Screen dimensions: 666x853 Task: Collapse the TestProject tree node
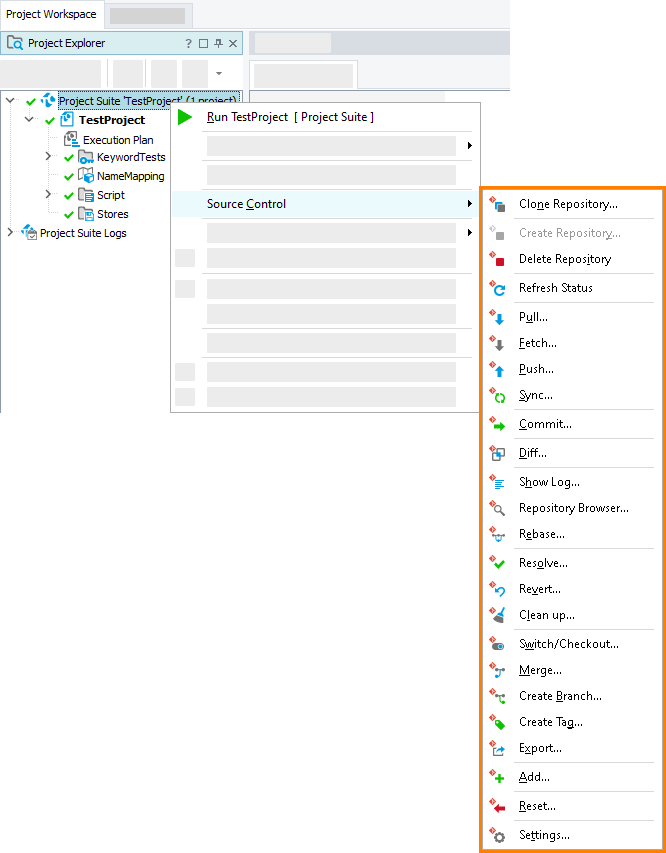point(29,119)
